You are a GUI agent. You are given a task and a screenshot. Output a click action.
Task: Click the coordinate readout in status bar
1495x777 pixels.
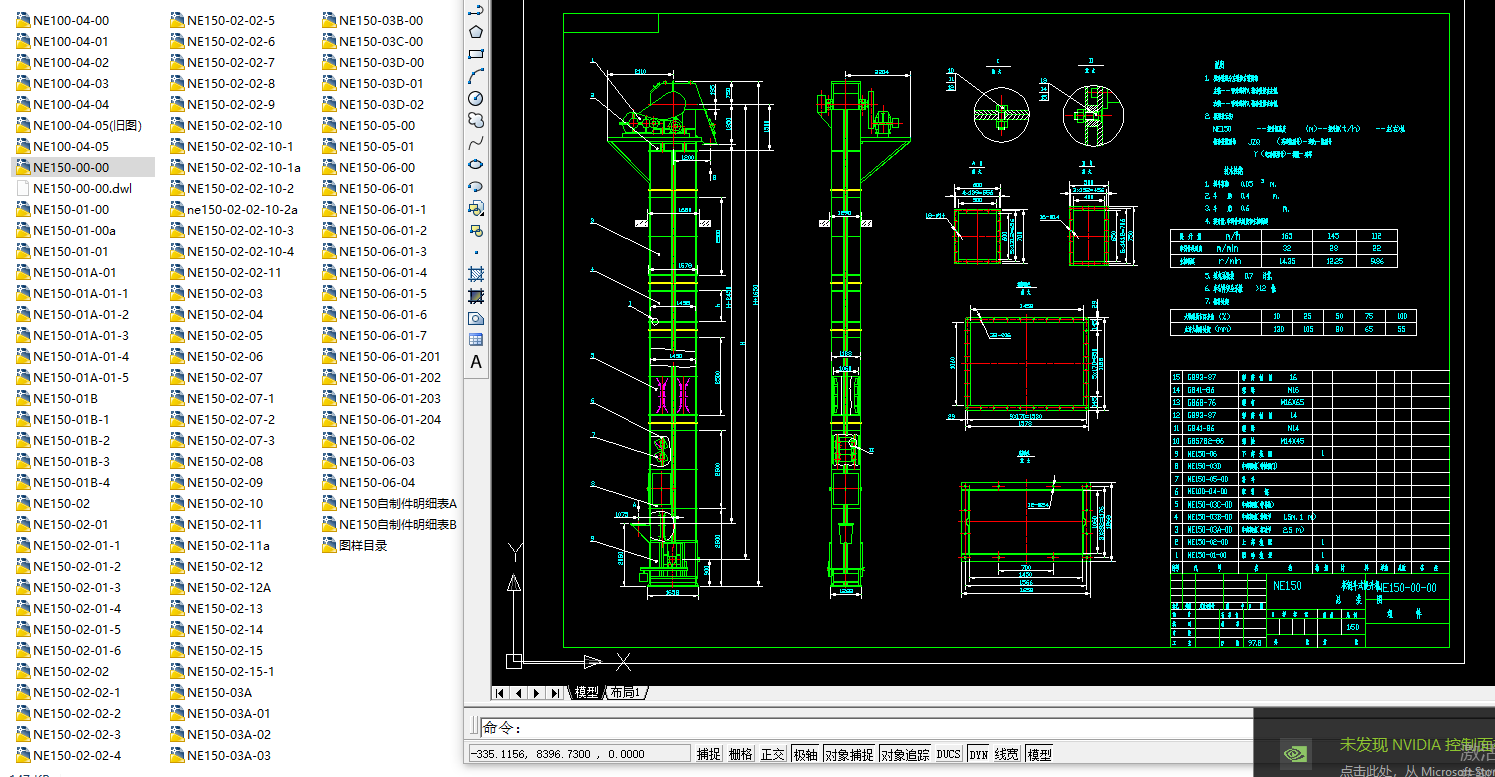coord(579,754)
